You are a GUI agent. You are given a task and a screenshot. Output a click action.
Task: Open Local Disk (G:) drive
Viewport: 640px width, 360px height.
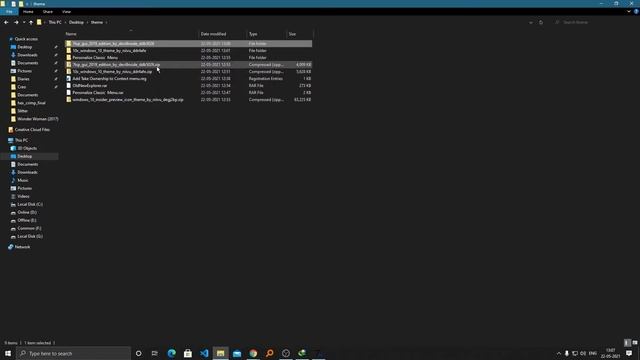30,236
